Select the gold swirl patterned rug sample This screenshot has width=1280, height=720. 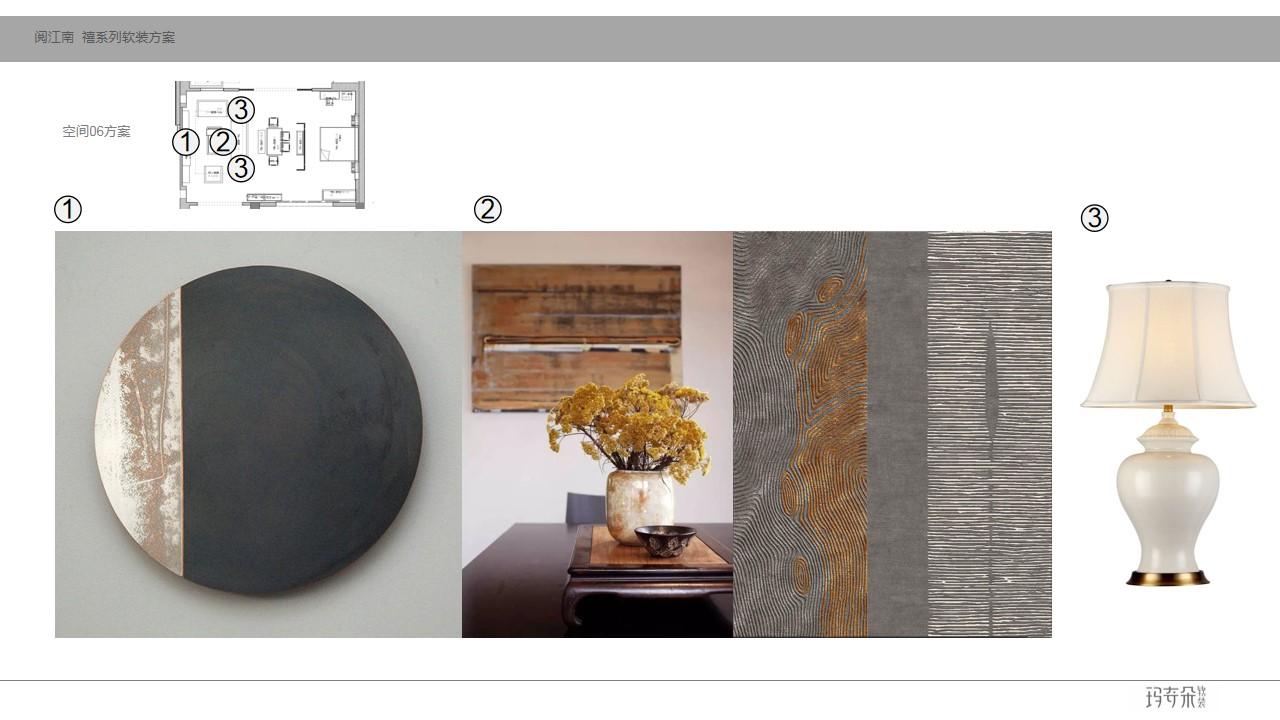click(800, 435)
